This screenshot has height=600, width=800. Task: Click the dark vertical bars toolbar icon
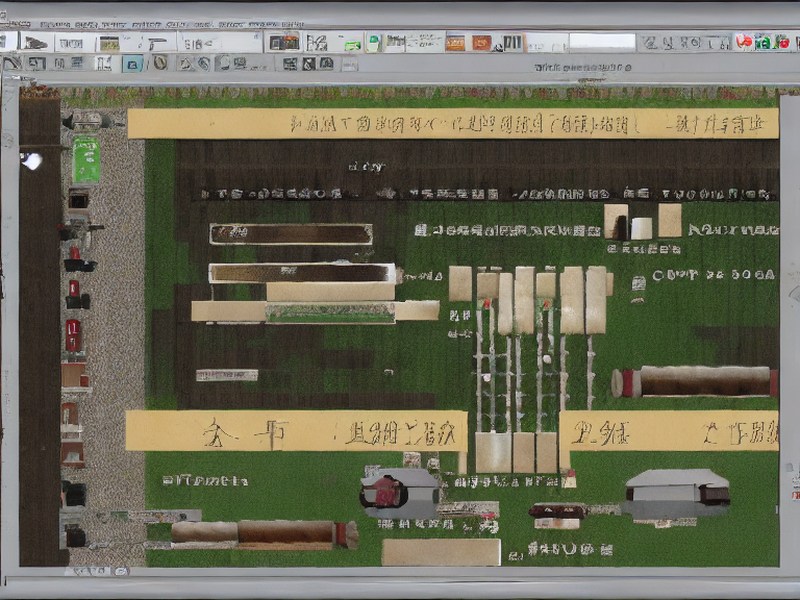point(513,42)
